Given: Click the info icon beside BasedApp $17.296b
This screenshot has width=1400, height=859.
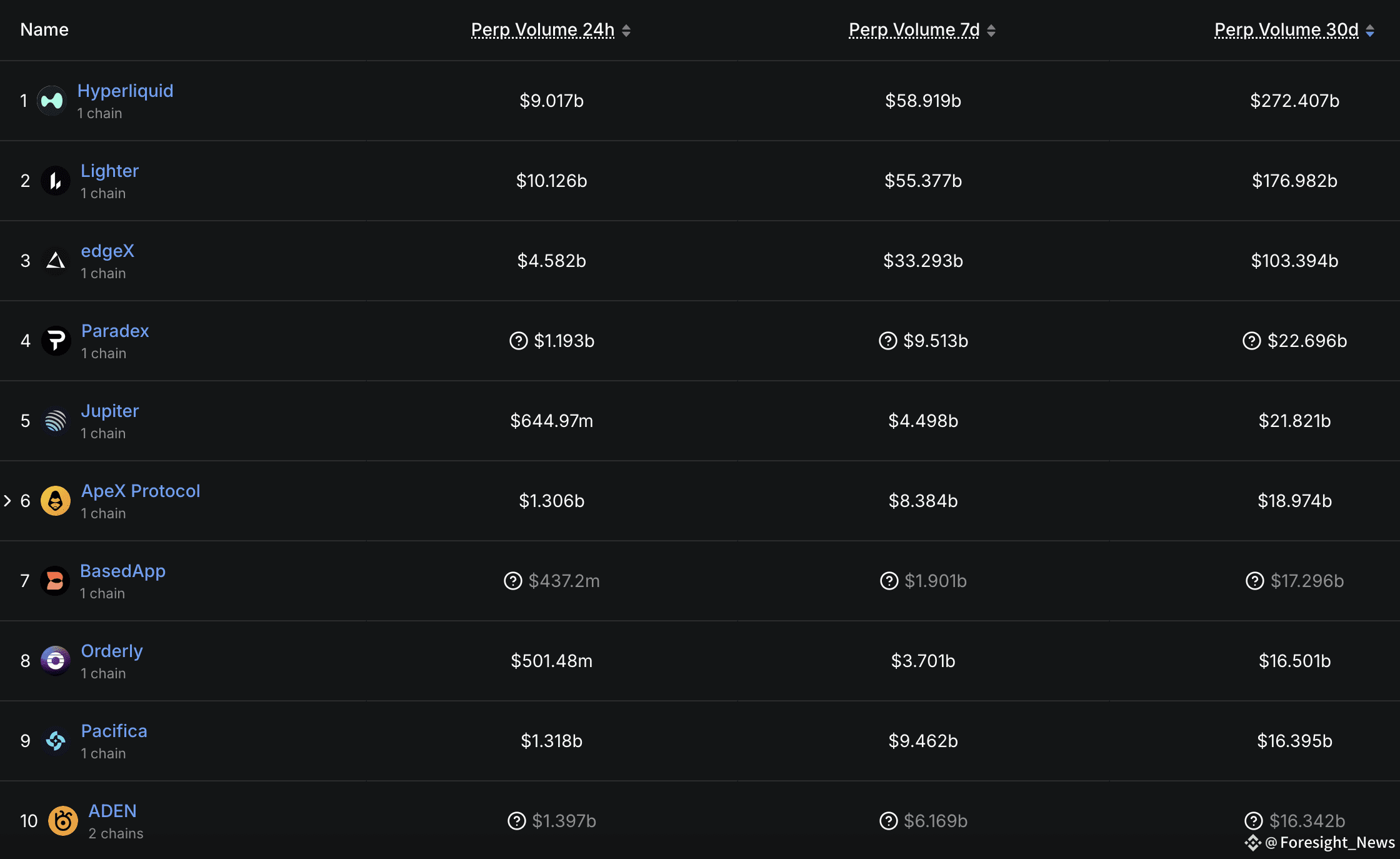Looking at the screenshot, I should click(1254, 581).
